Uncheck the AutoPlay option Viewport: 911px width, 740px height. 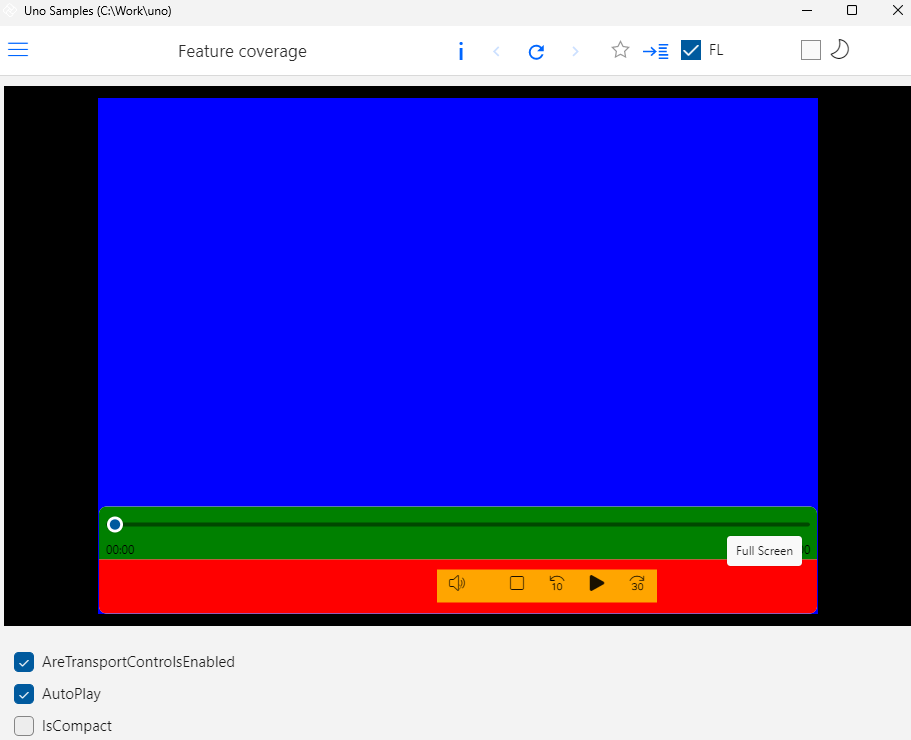(x=24, y=694)
